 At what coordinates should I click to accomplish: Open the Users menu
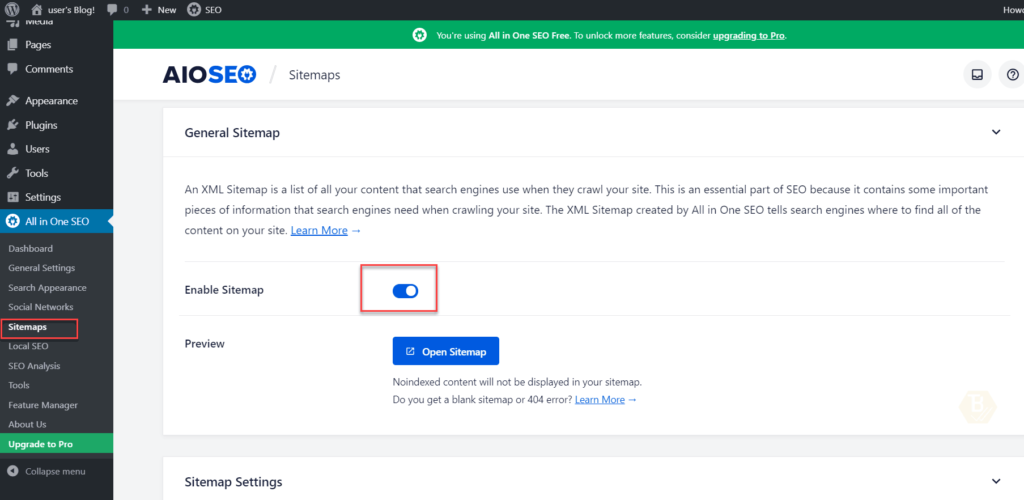37,149
